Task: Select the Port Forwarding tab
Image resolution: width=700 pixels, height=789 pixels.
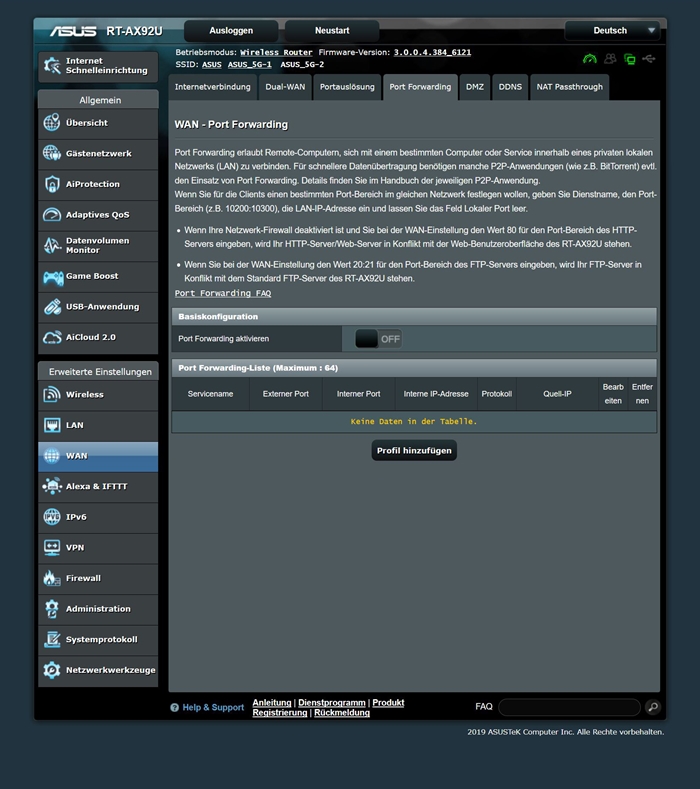Action: click(x=420, y=87)
